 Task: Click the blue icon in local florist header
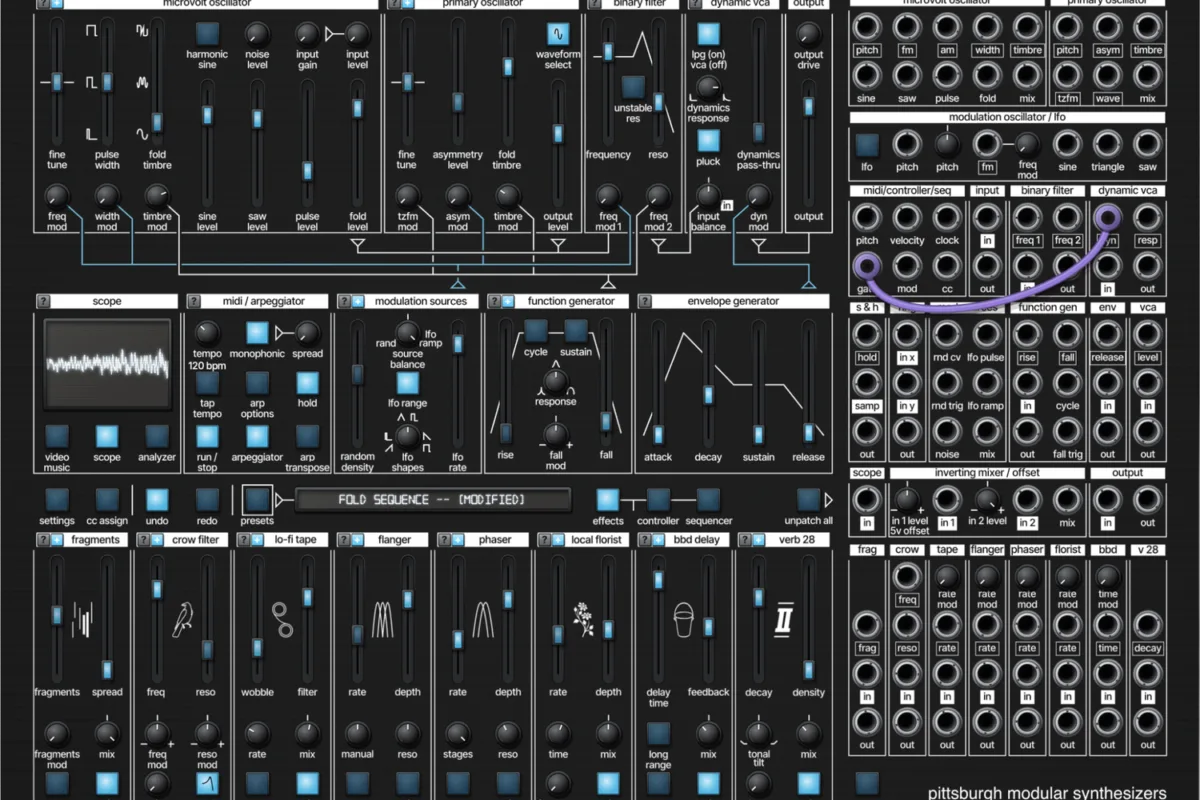tap(557, 539)
